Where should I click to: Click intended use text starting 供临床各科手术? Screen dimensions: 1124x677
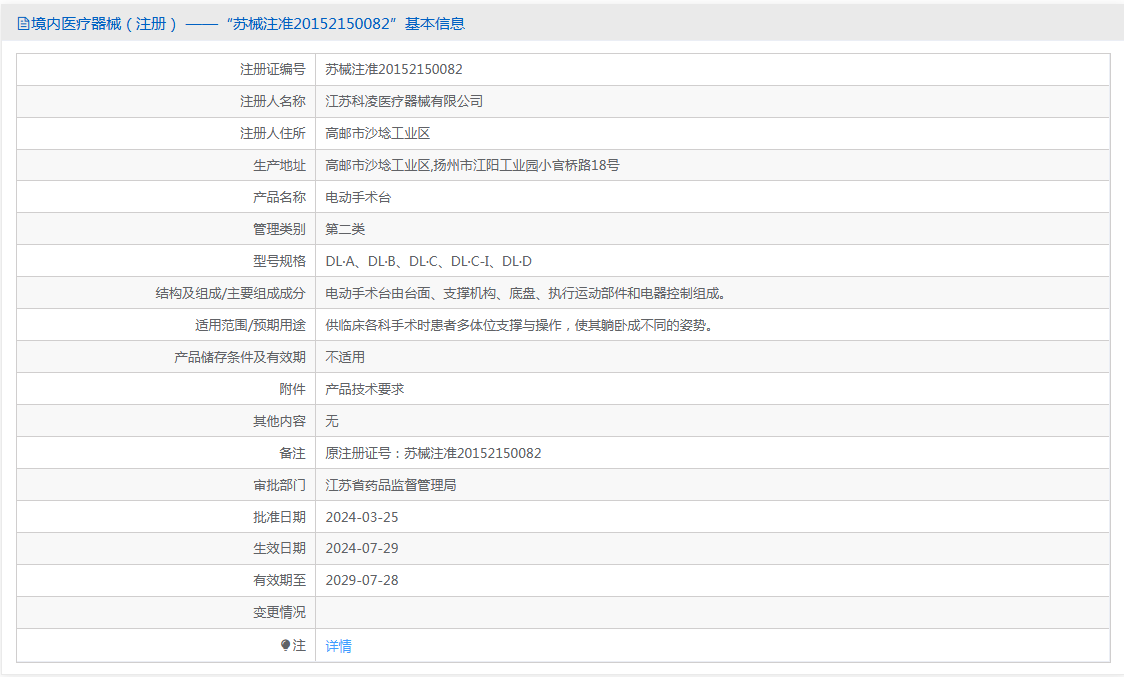(518, 325)
